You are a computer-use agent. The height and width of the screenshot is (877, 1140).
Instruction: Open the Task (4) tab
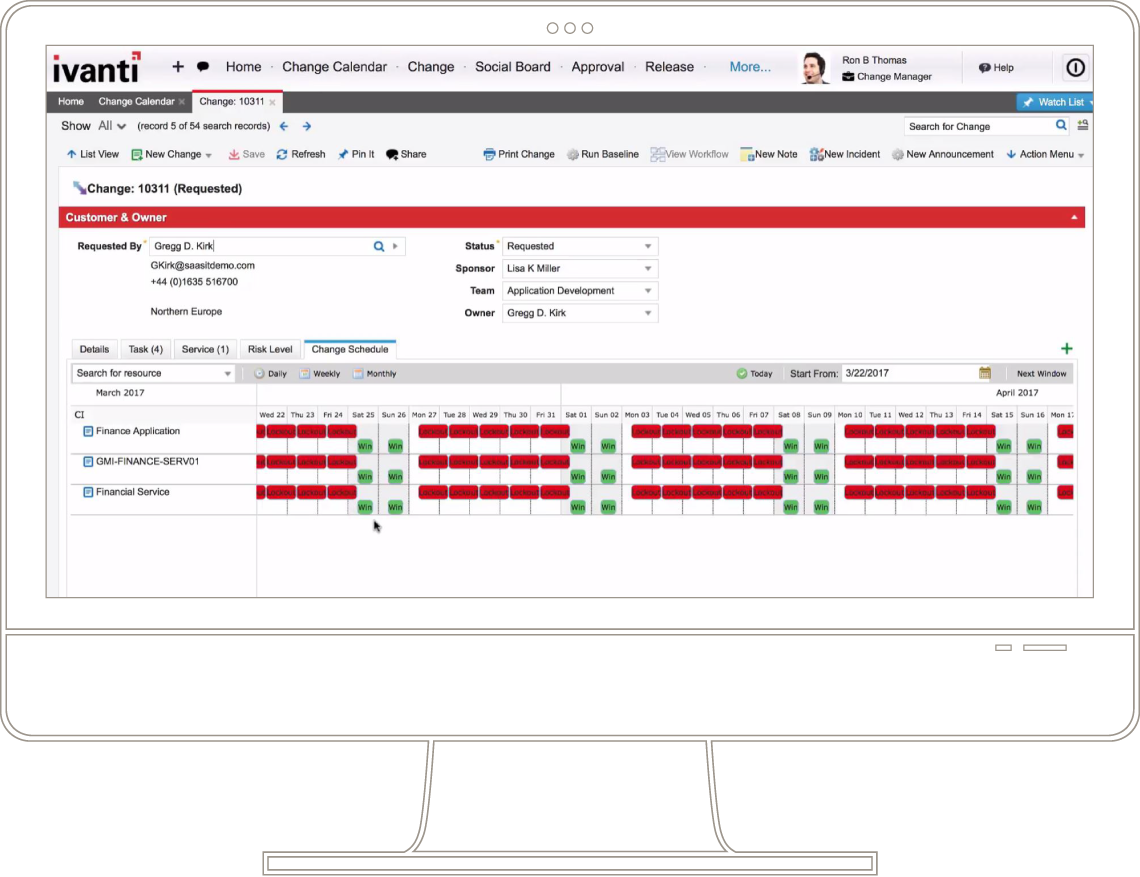pos(145,350)
